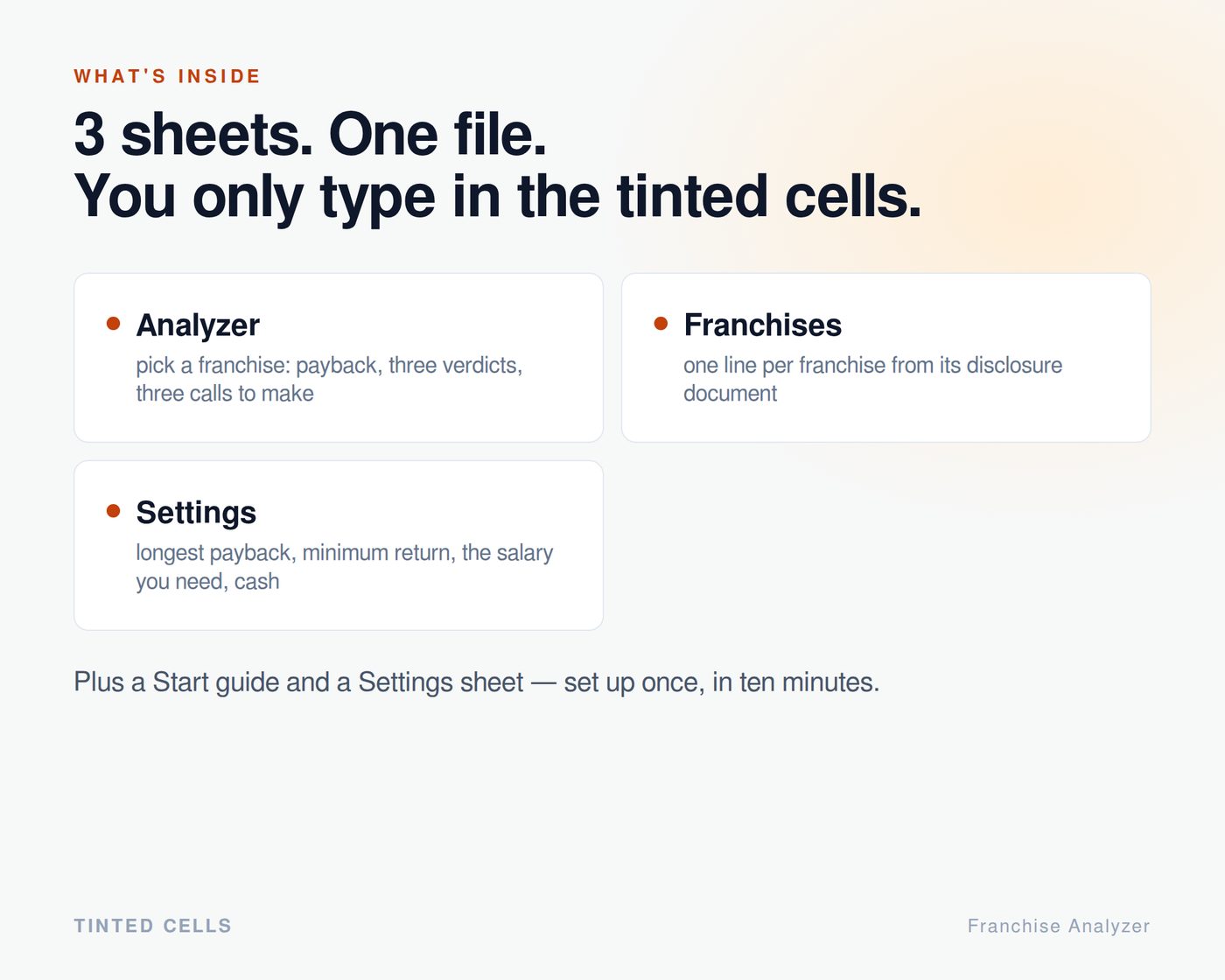Screen dimensions: 1225x980
Task: Select the Franchises card title
Action: coord(762,325)
